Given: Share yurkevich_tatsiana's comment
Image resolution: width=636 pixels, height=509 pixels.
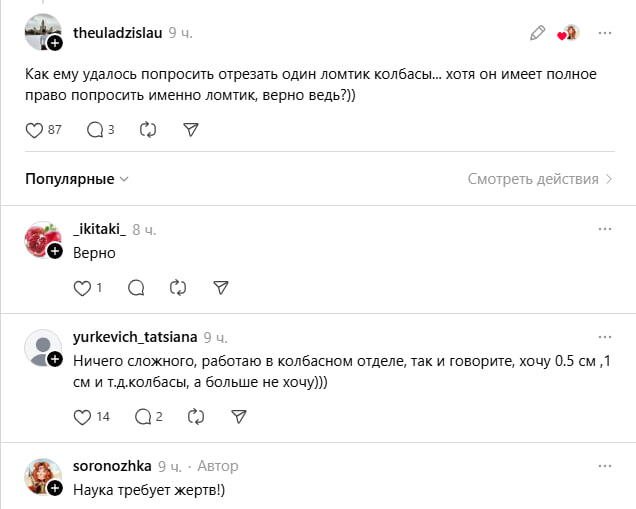Looking at the screenshot, I should point(239,416).
